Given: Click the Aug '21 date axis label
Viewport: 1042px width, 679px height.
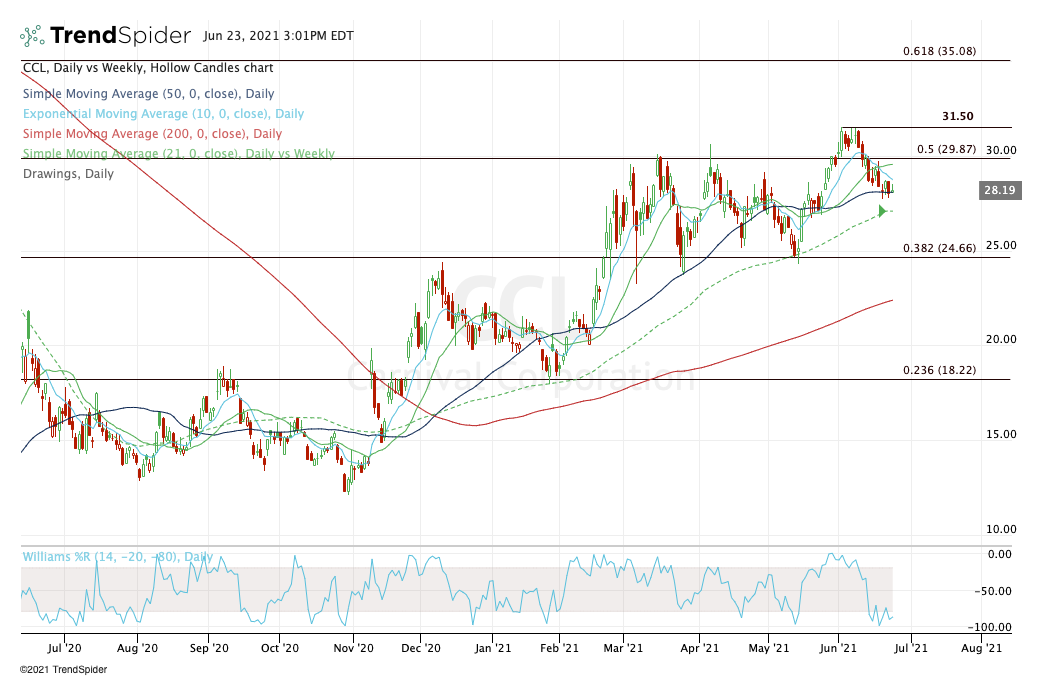Looking at the screenshot, I should click(x=982, y=648).
